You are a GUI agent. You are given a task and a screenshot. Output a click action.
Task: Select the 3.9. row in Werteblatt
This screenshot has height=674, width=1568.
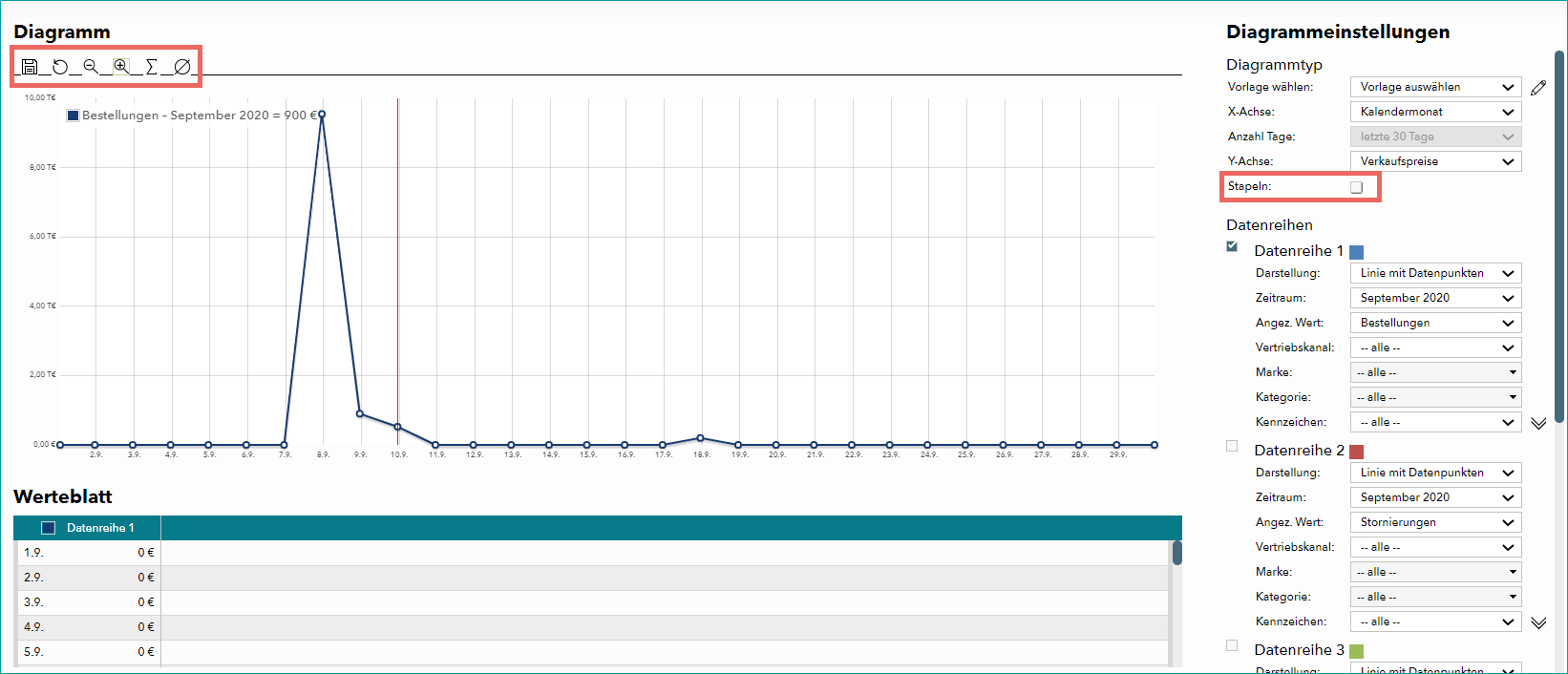(x=591, y=602)
